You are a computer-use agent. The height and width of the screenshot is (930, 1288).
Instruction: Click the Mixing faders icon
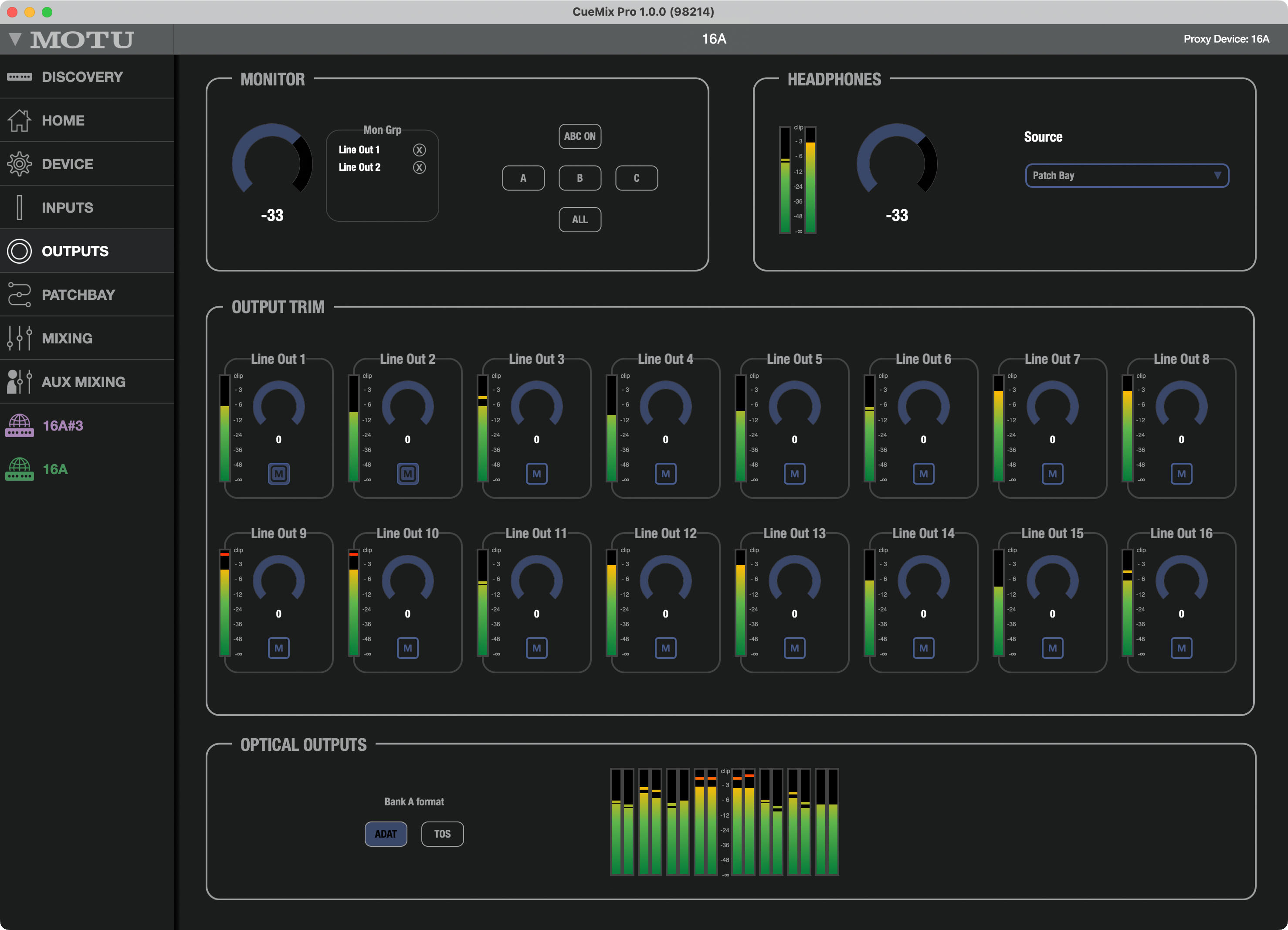[19, 338]
